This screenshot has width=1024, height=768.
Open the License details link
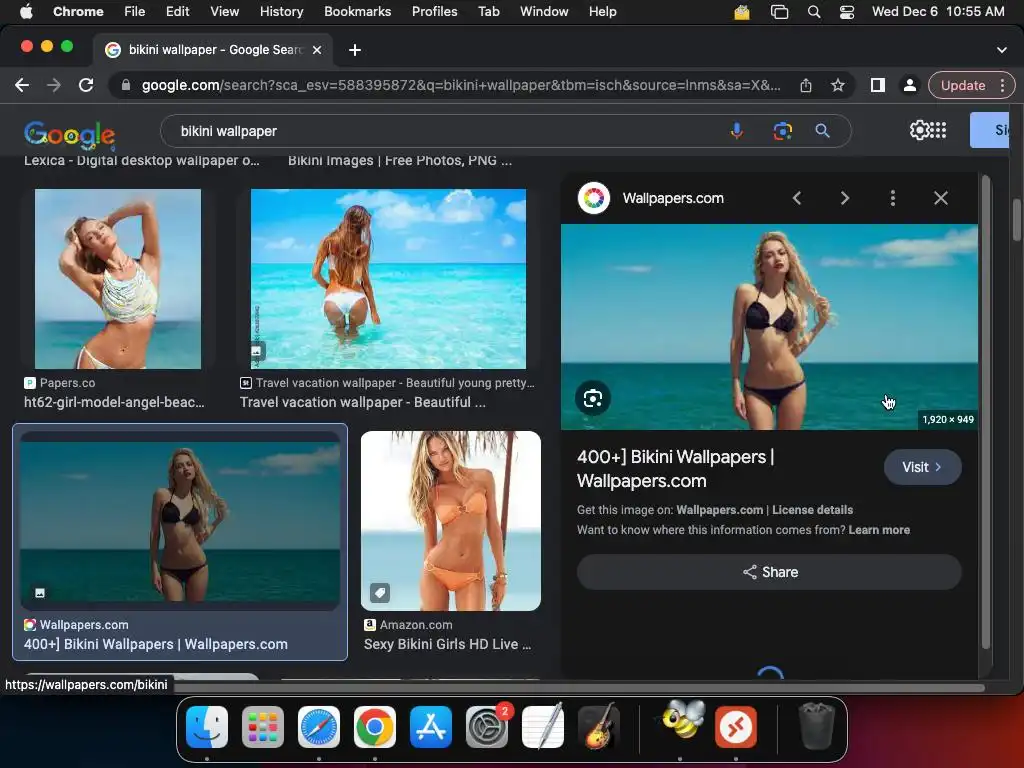[812, 509]
